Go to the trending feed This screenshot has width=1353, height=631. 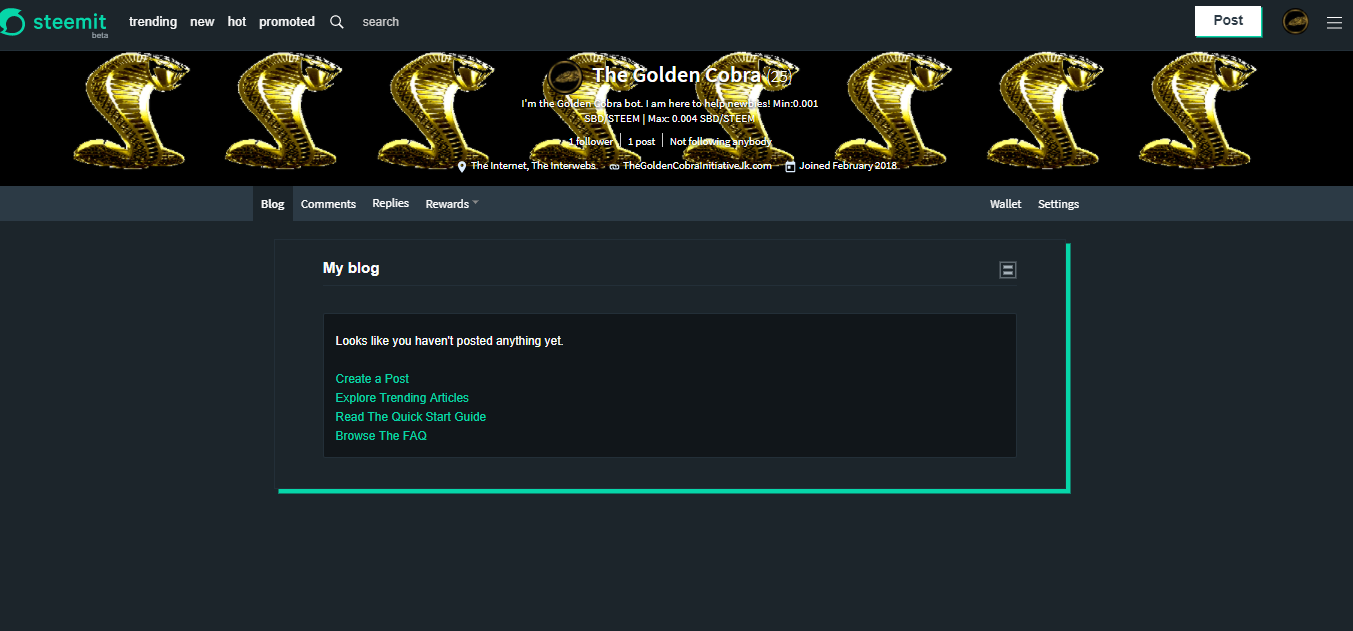click(153, 22)
